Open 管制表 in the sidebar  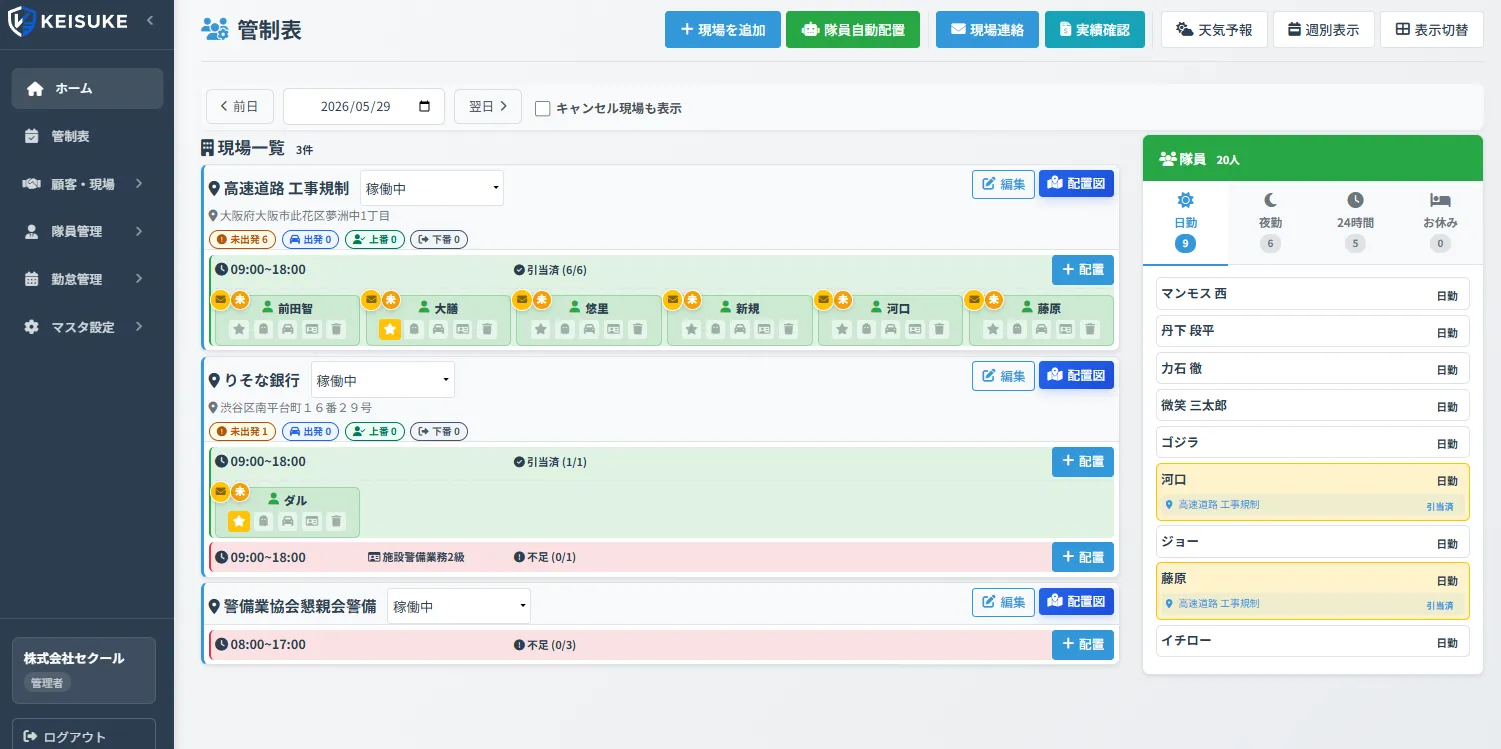(x=87, y=136)
